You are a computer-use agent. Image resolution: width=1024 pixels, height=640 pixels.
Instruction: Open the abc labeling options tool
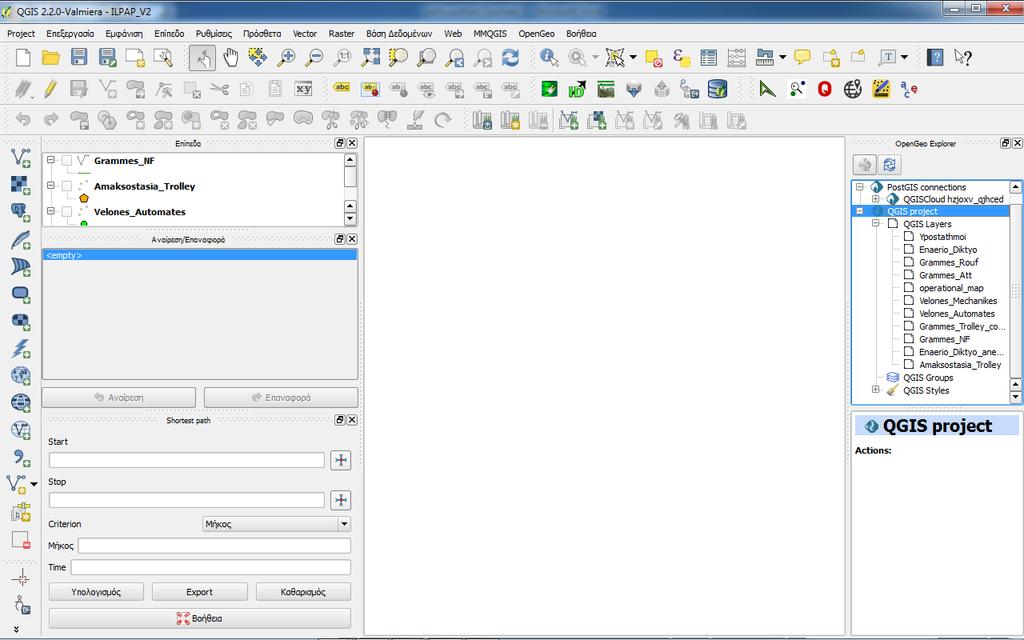pos(342,88)
